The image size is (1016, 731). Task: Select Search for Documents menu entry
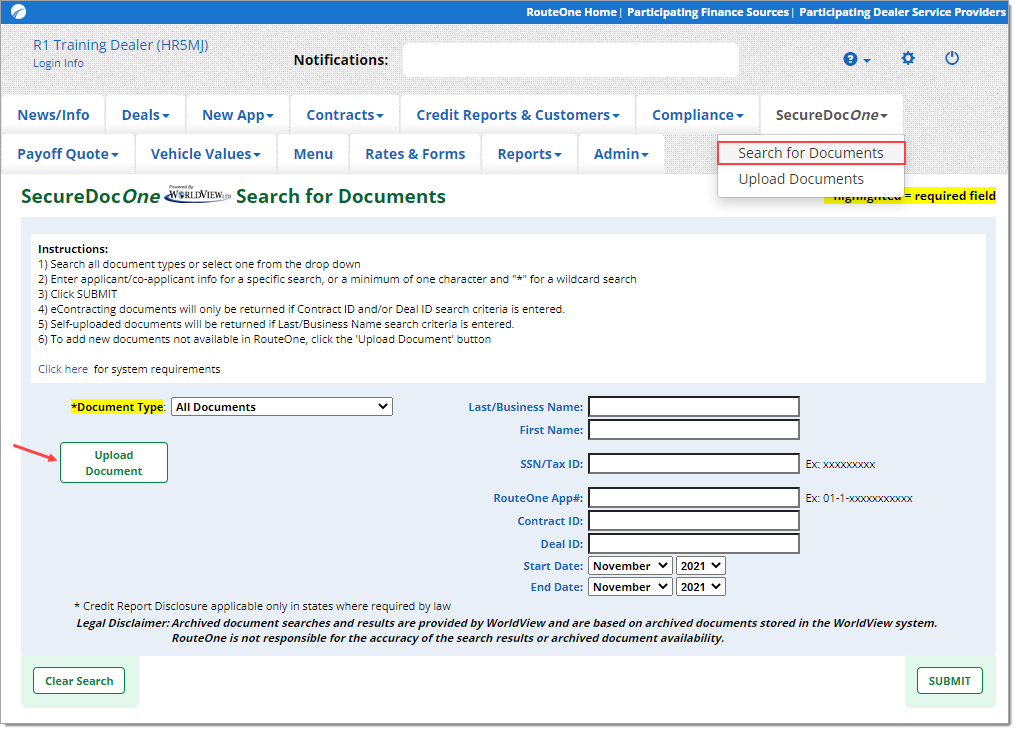tap(811, 153)
